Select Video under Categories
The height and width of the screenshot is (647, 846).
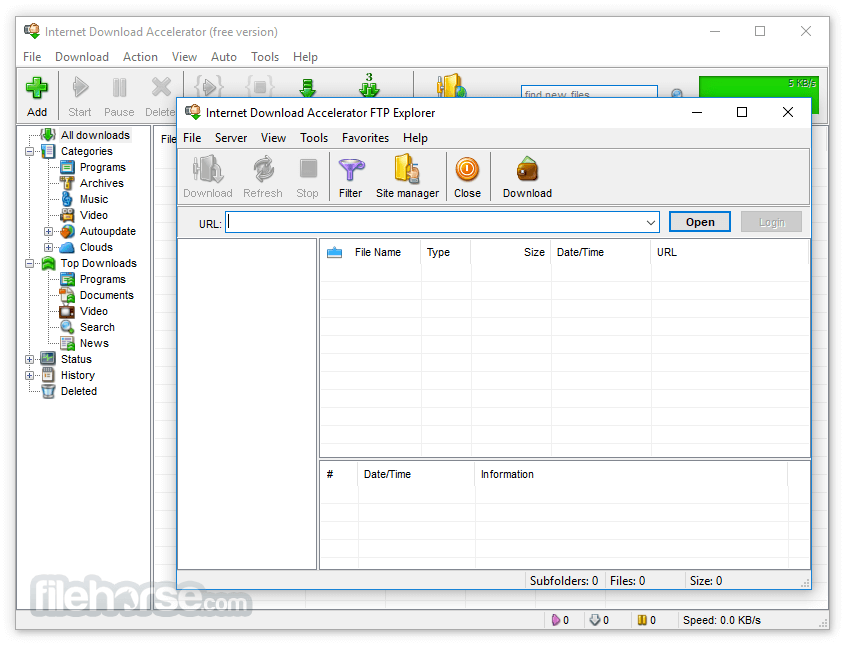pyautogui.click(x=94, y=215)
